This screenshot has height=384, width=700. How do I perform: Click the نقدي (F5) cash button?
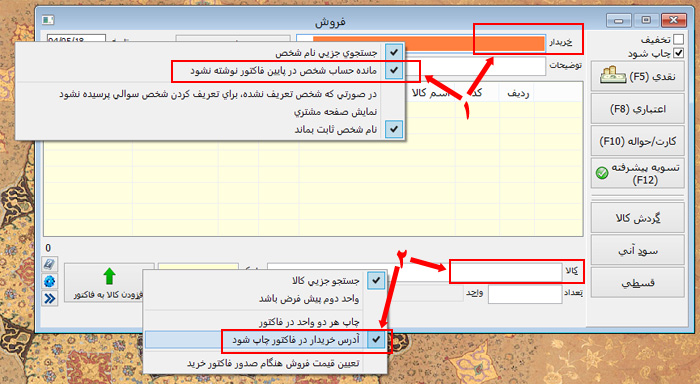pos(638,76)
